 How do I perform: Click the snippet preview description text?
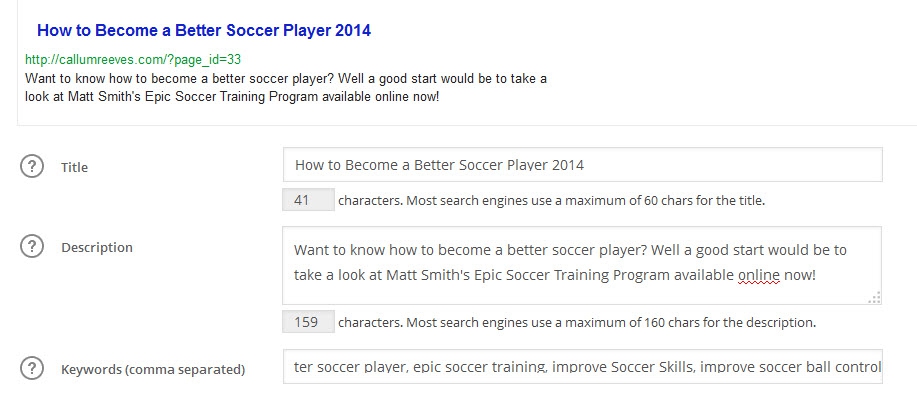[x=285, y=87]
